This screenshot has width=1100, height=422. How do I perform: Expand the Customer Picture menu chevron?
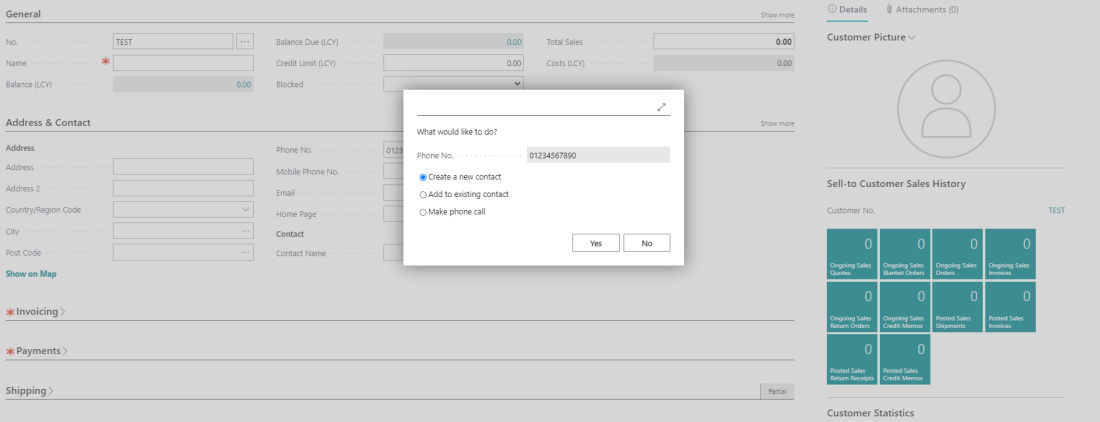(911, 37)
